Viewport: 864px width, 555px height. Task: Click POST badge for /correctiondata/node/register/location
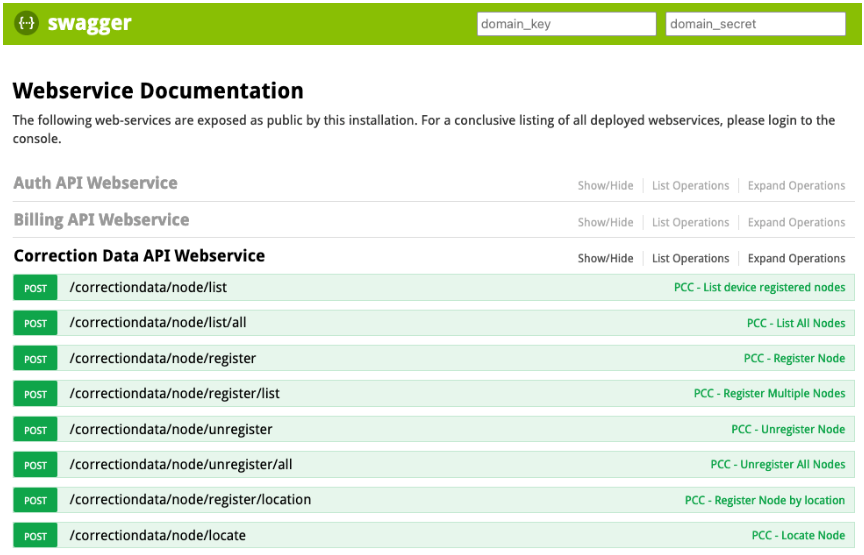click(35, 500)
